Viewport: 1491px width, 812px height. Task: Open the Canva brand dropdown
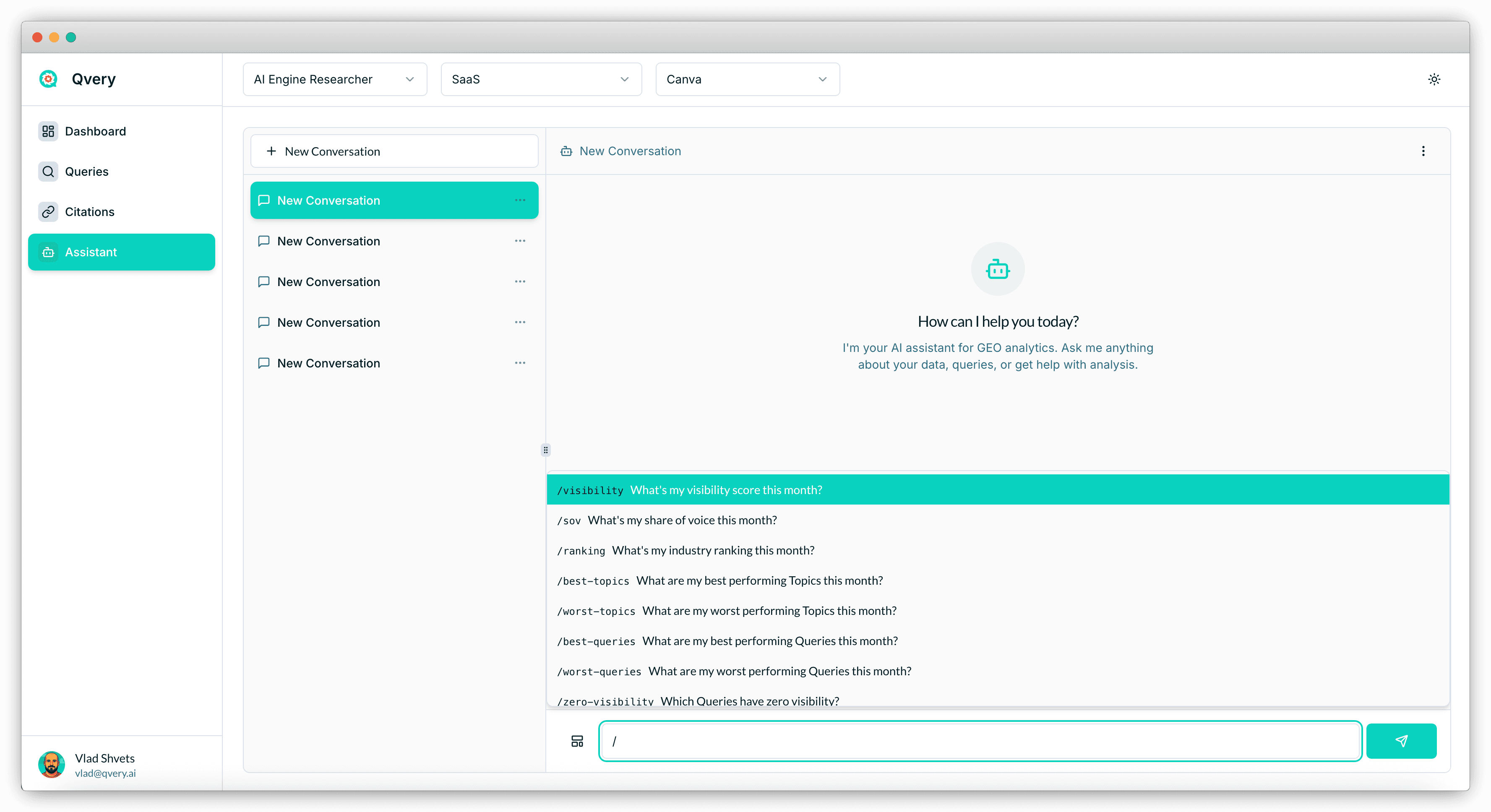[747, 79]
